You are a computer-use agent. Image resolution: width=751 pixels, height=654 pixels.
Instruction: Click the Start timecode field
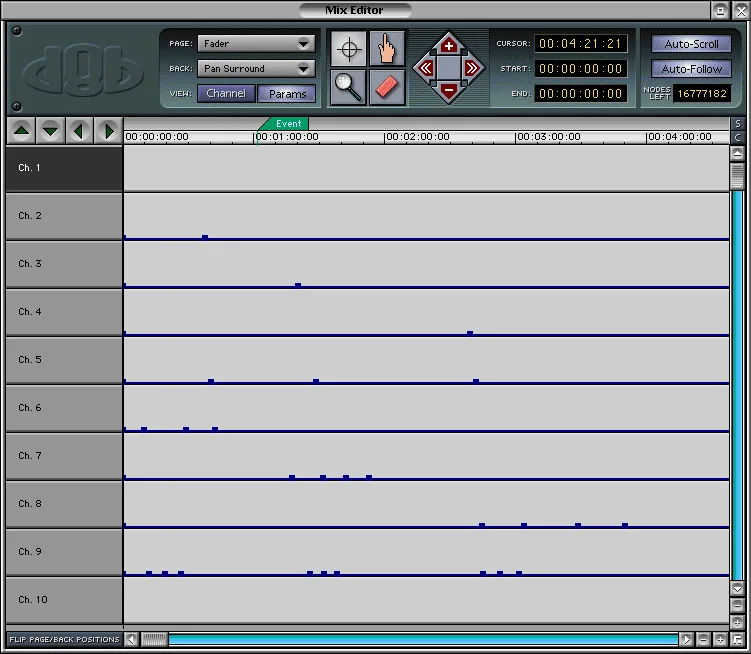click(580, 69)
